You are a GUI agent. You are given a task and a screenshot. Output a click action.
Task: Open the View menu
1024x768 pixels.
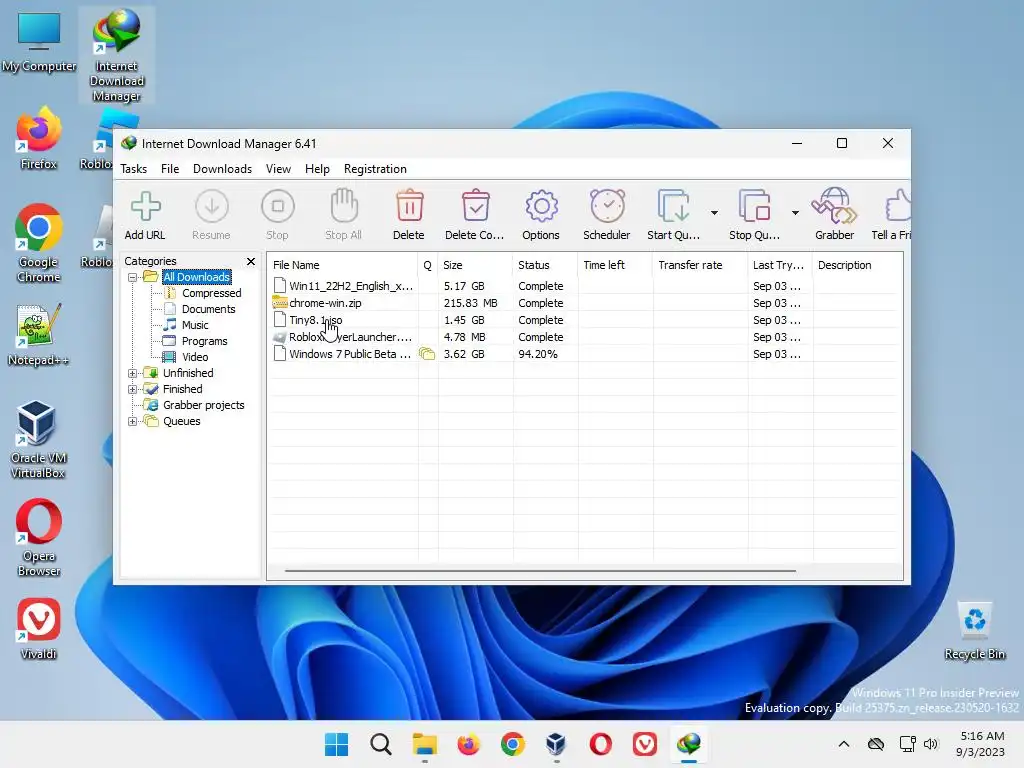[x=278, y=169]
